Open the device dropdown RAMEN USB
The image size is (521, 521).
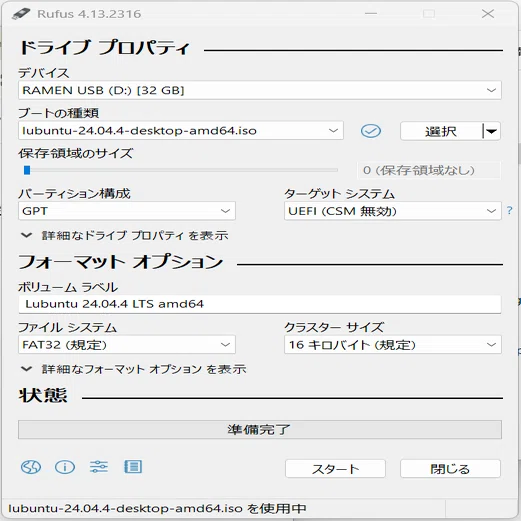click(260, 90)
